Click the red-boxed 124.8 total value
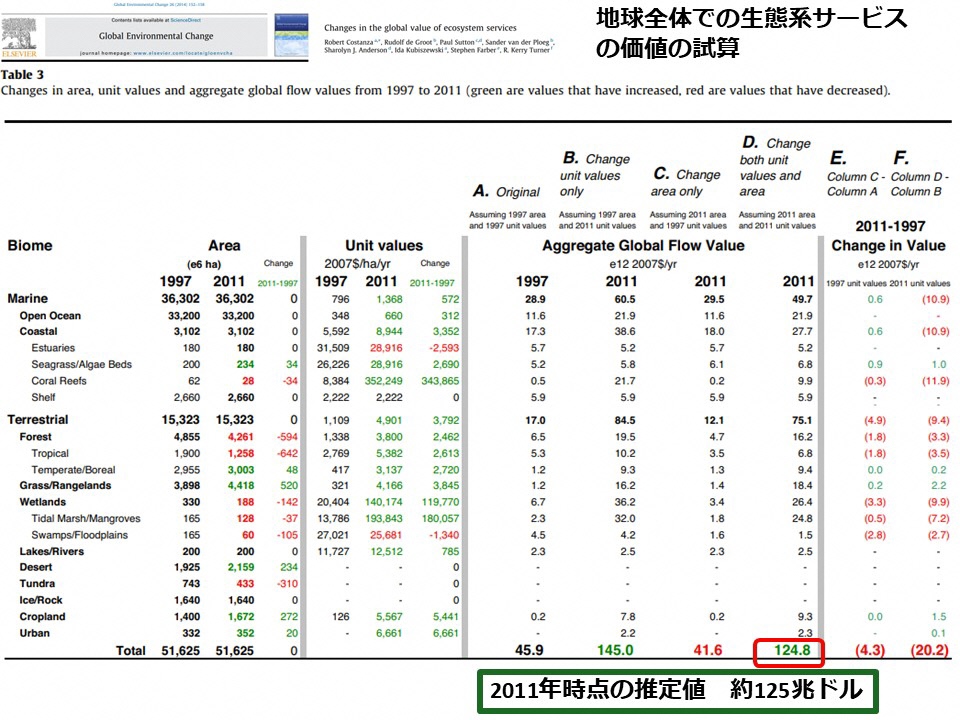This screenshot has width=960, height=720. pos(787,651)
